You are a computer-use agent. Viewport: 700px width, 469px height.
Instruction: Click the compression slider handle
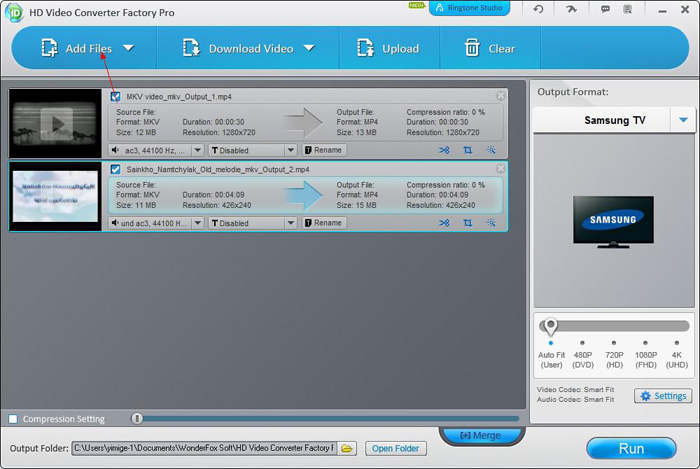click(x=137, y=419)
